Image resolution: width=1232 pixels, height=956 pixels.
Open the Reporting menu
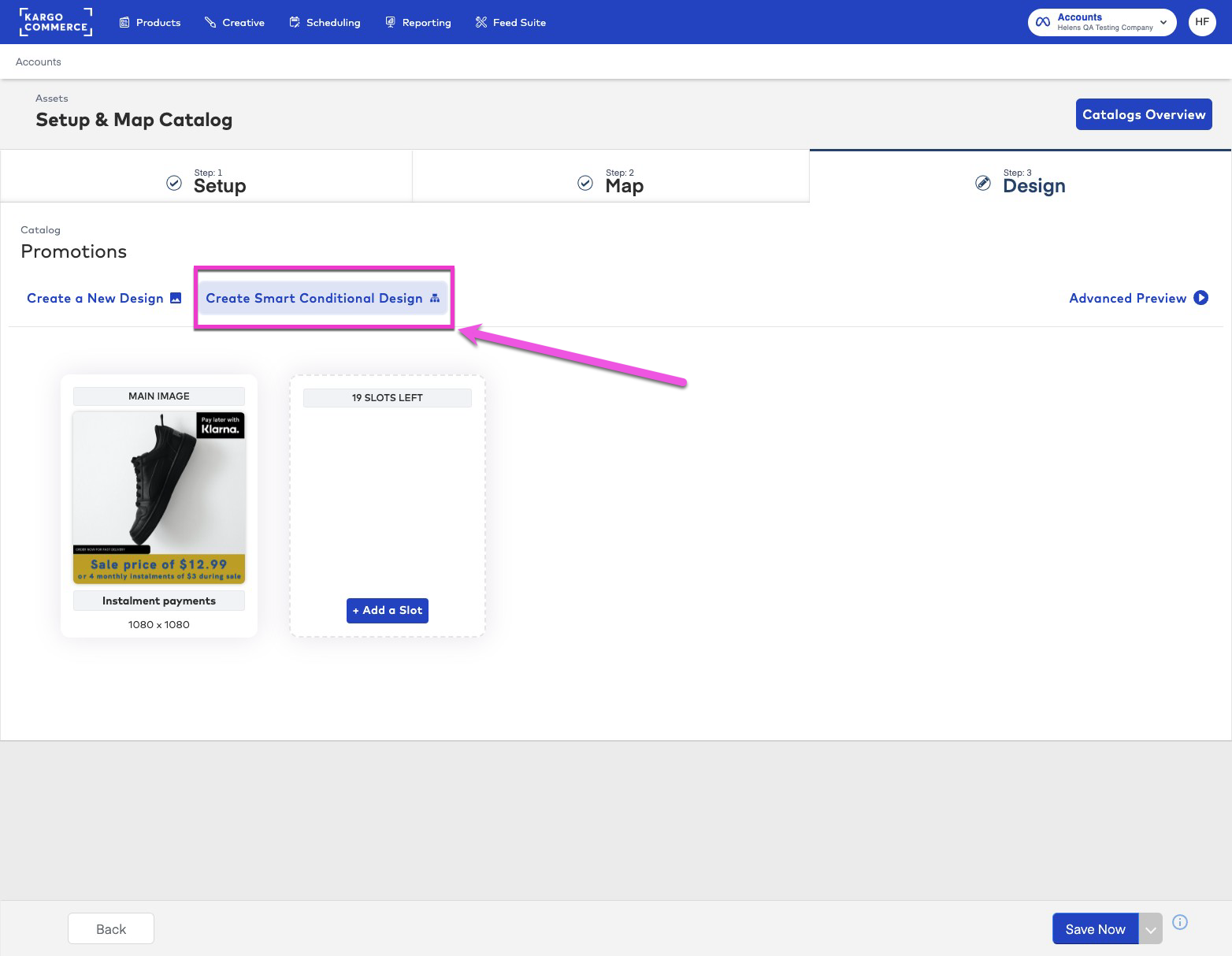coord(417,23)
